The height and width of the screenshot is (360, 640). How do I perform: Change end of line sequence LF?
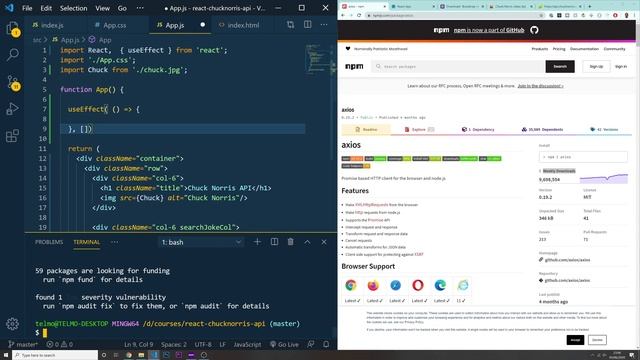coord(222,344)
